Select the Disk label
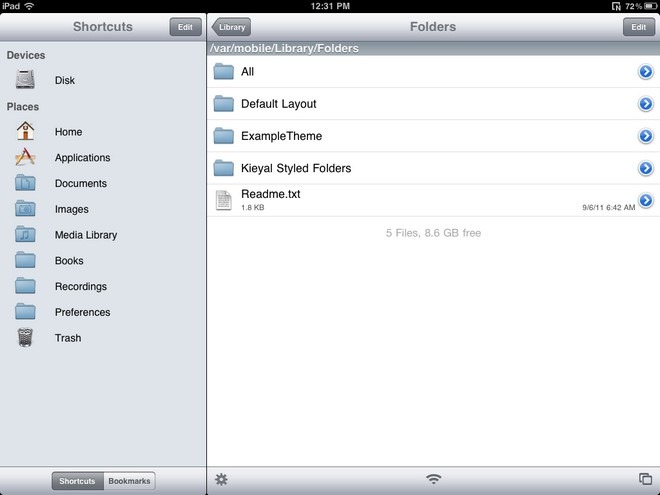 click(65, 80)
